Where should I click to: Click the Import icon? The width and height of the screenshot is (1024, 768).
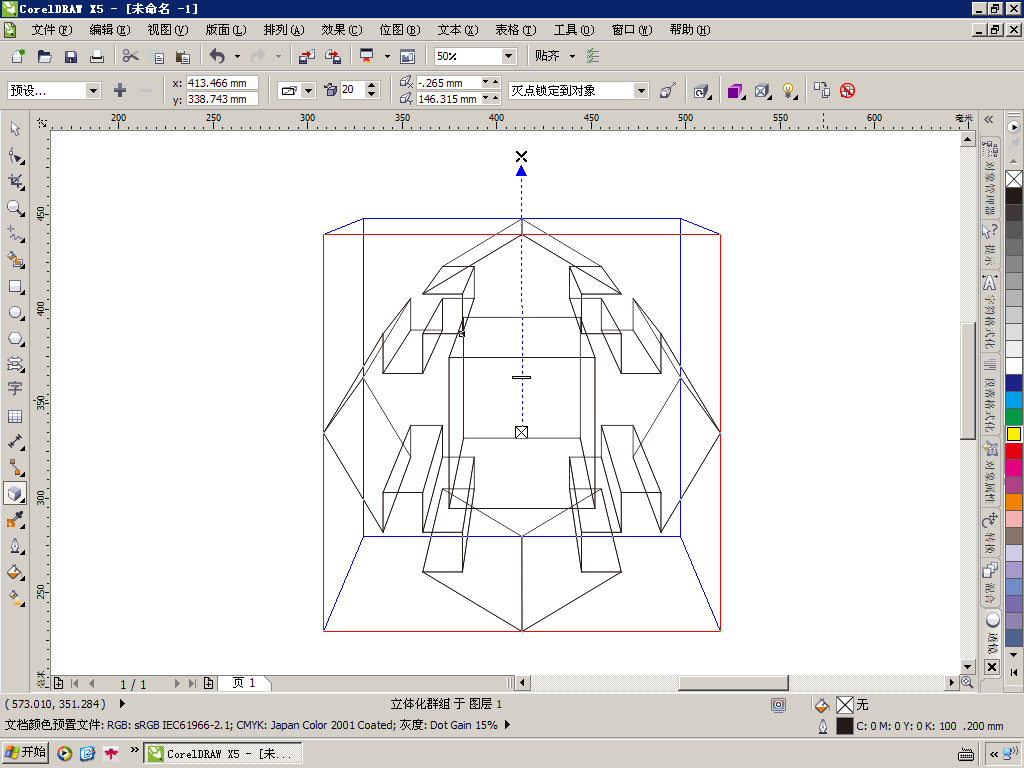pyautogui.click(x=307, y=56)
